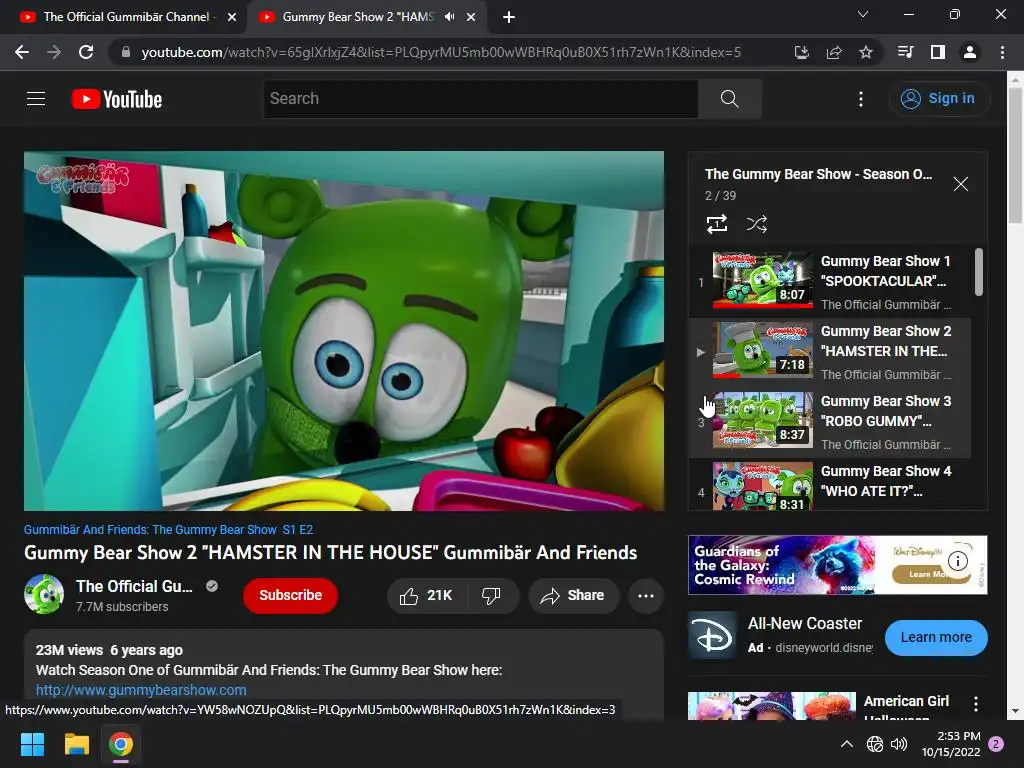Go forward in browser

click(x=54, y=52)
